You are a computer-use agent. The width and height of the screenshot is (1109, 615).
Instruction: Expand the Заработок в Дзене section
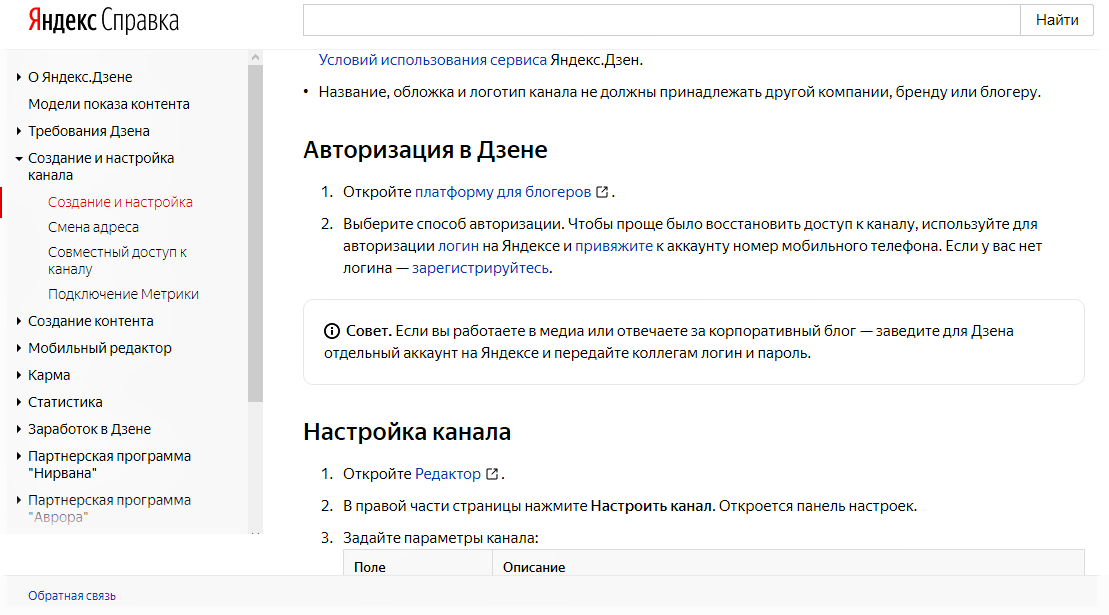coord(19,429)
